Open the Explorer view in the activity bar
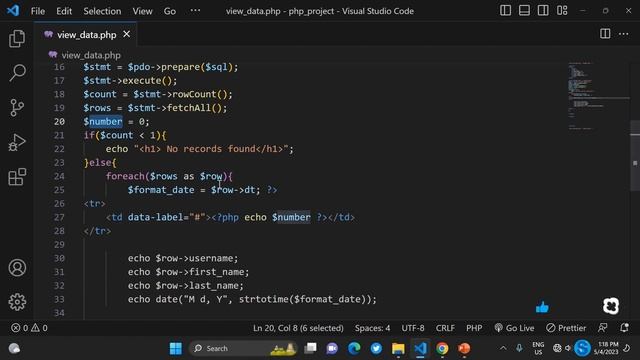Screen dimensions: 640x360 pyautogui.click(x=17, y=38)
